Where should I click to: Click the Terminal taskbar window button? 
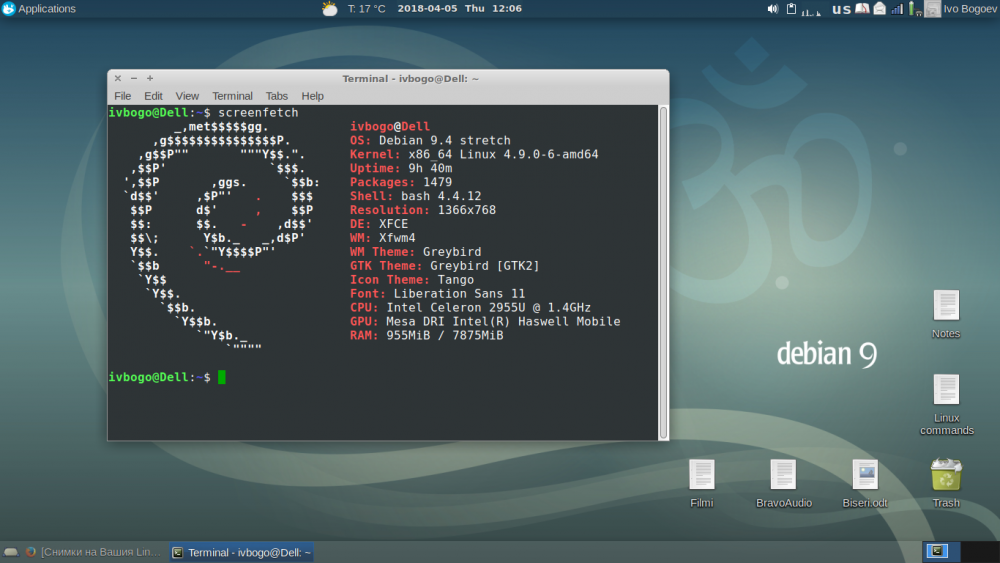coord(242,552)
